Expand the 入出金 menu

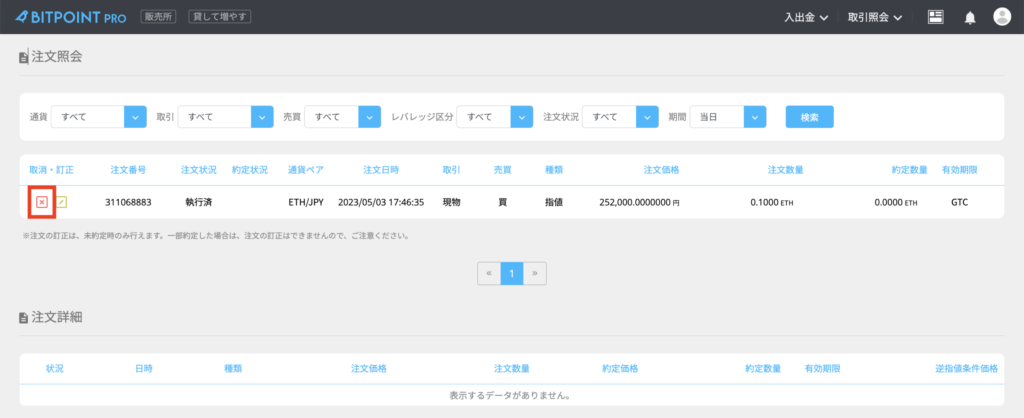(x=806, y=18)
